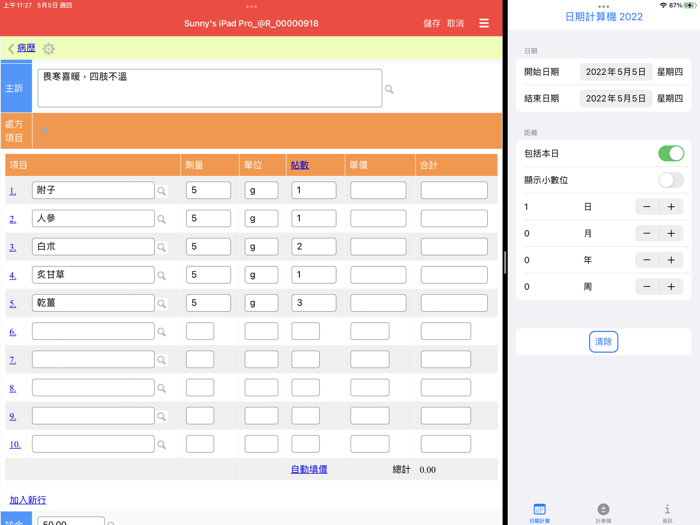Click the empty item name field in row 6
Viewport: 700px width, 525px height.
point(93,331)
